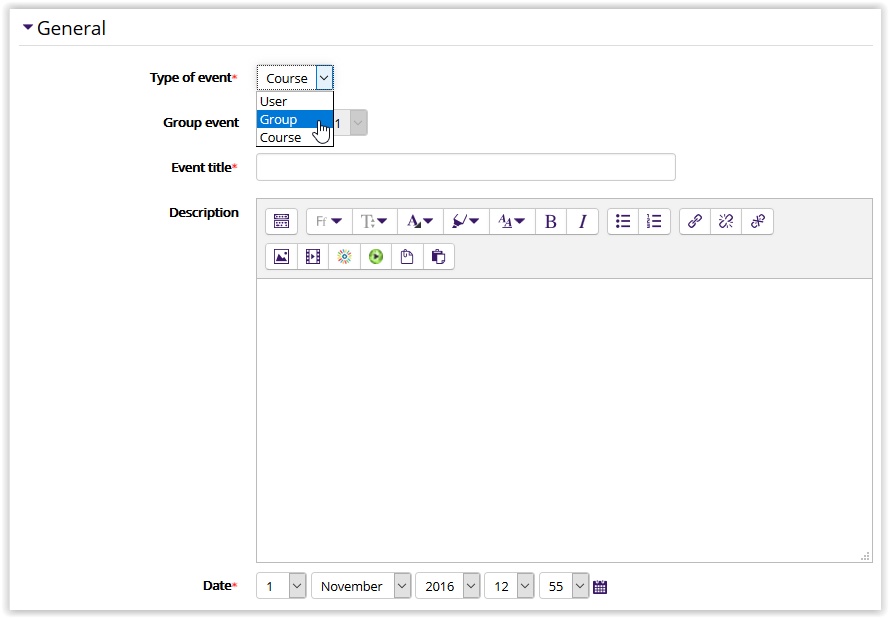Open the font size dropdown
889x618 pixels.
(374, 221)
